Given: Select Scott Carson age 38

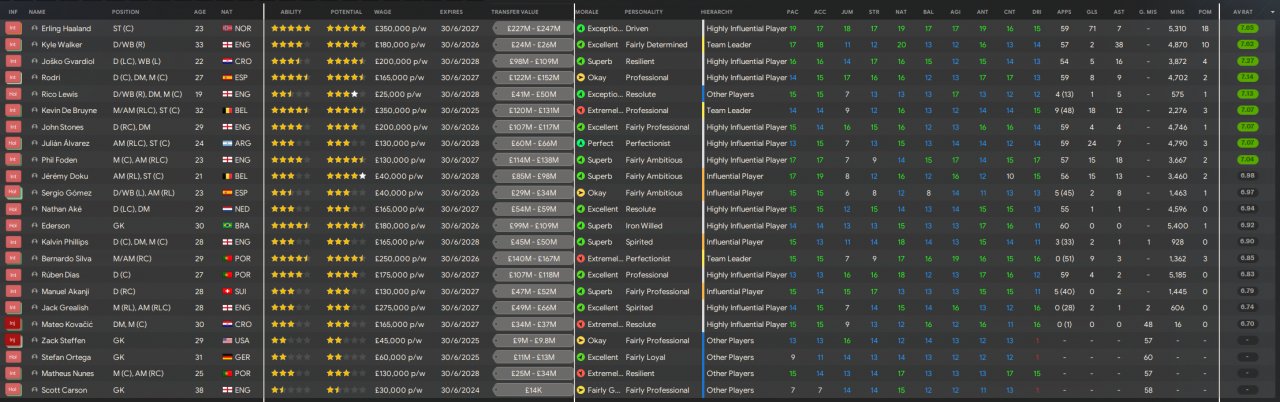Looking at the screenshot, I should pos(200,390).
